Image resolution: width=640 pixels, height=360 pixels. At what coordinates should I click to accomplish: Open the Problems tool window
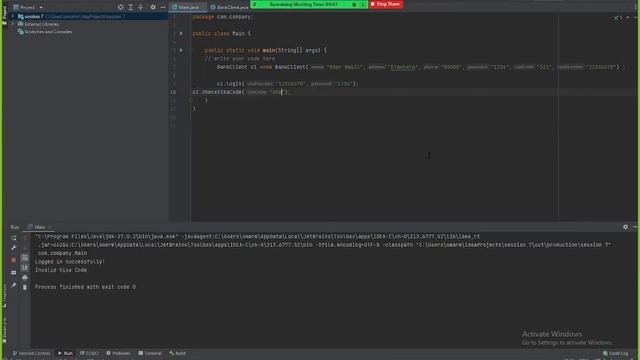[x=118, y=353]
